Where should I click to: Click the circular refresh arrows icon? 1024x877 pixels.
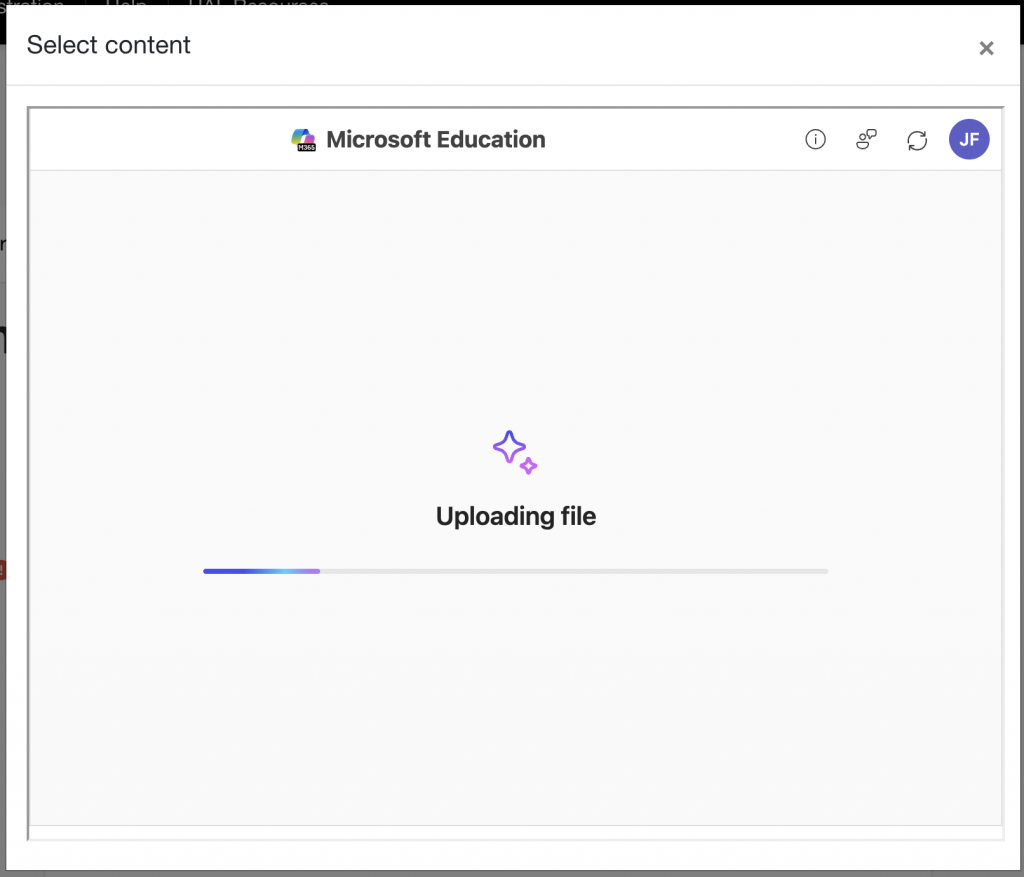point(917,140)
